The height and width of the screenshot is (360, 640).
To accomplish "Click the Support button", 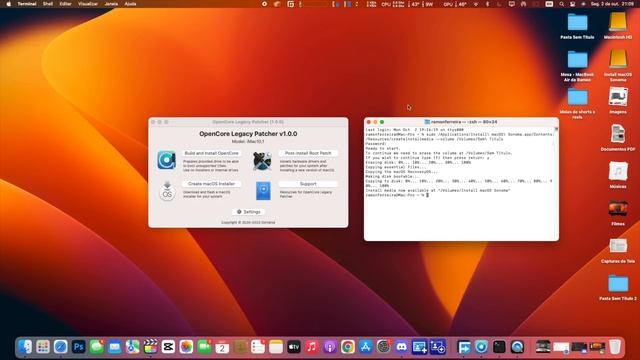I will 308,184.
